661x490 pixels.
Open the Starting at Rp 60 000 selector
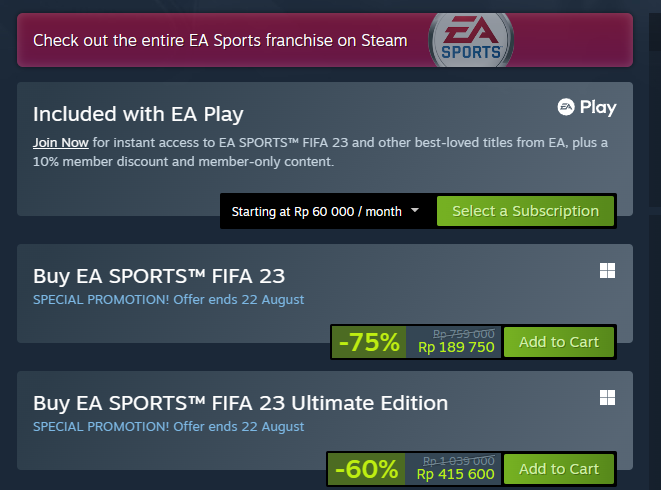point(325,211)
